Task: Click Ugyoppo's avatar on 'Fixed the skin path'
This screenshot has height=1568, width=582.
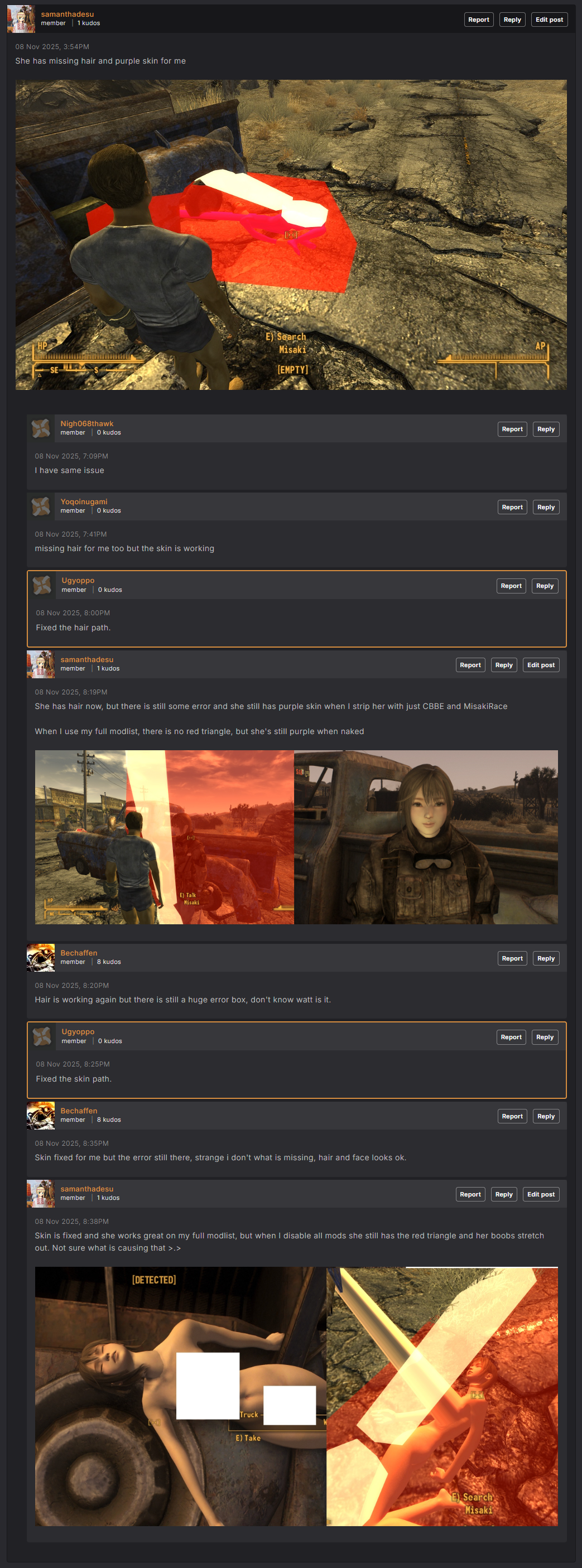Action: 42,1036
